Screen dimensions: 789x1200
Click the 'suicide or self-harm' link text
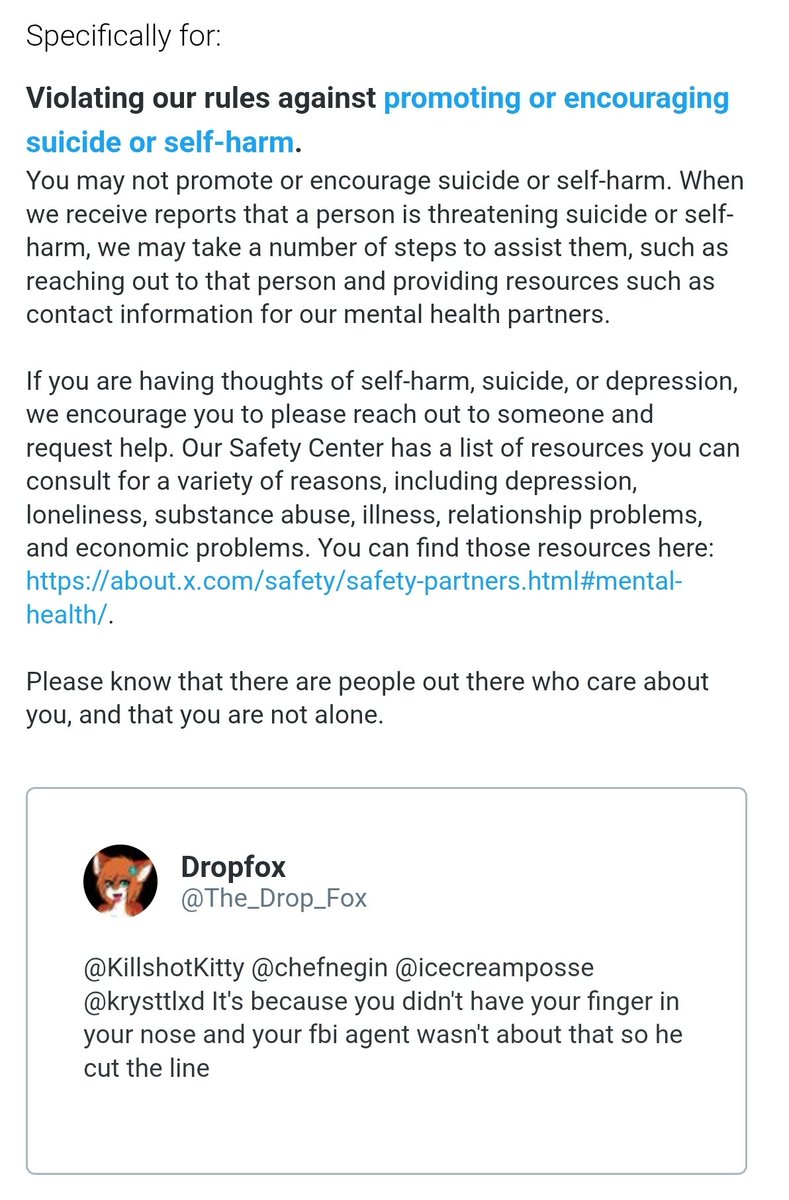tap(160, 142)
